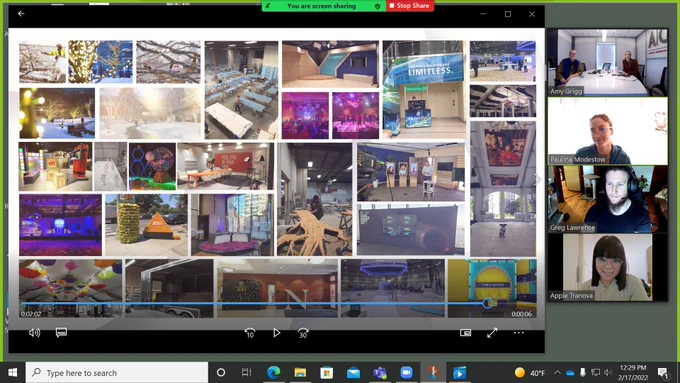Screen dimensions: 680x383
Task: Click the LIMITLESS banner photo
Action: [x=423, y=90]
